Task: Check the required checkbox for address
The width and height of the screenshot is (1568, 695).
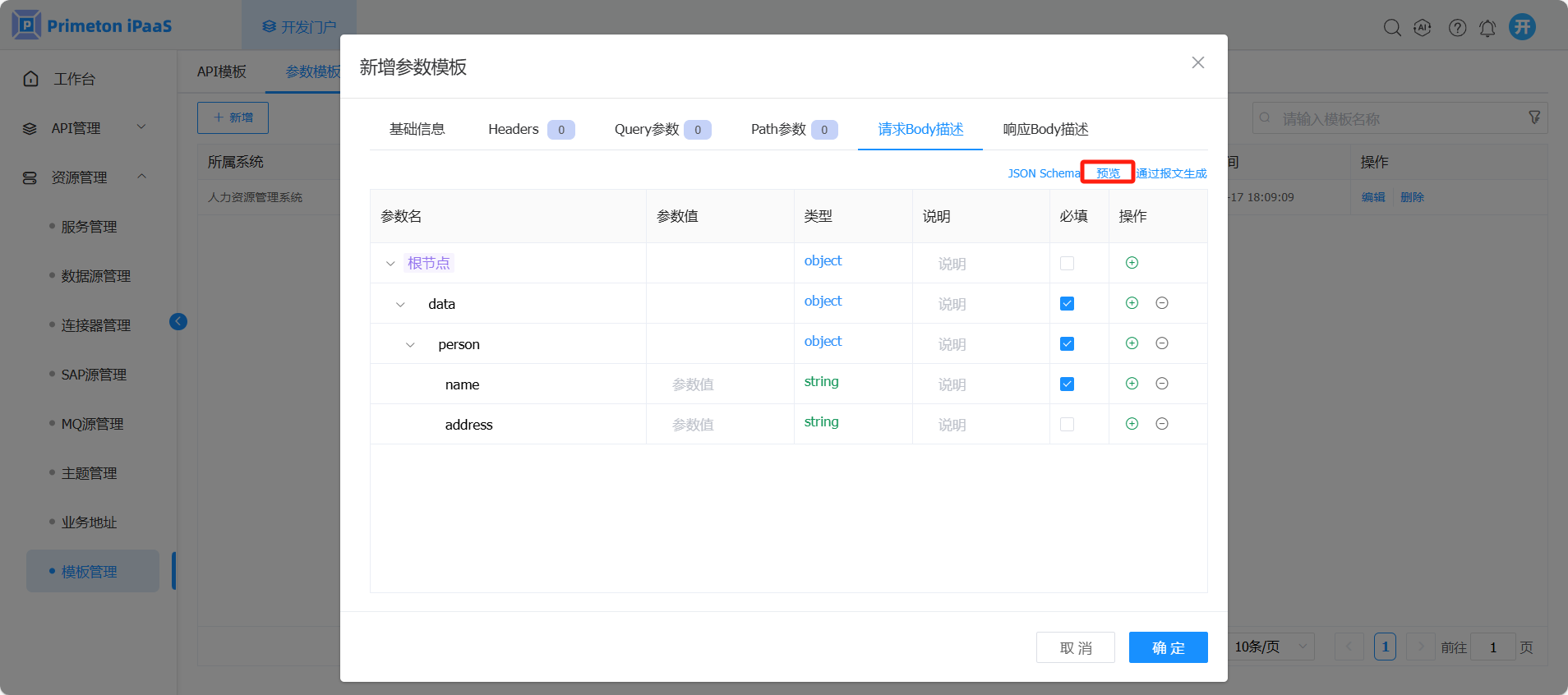Action: 1067,424
